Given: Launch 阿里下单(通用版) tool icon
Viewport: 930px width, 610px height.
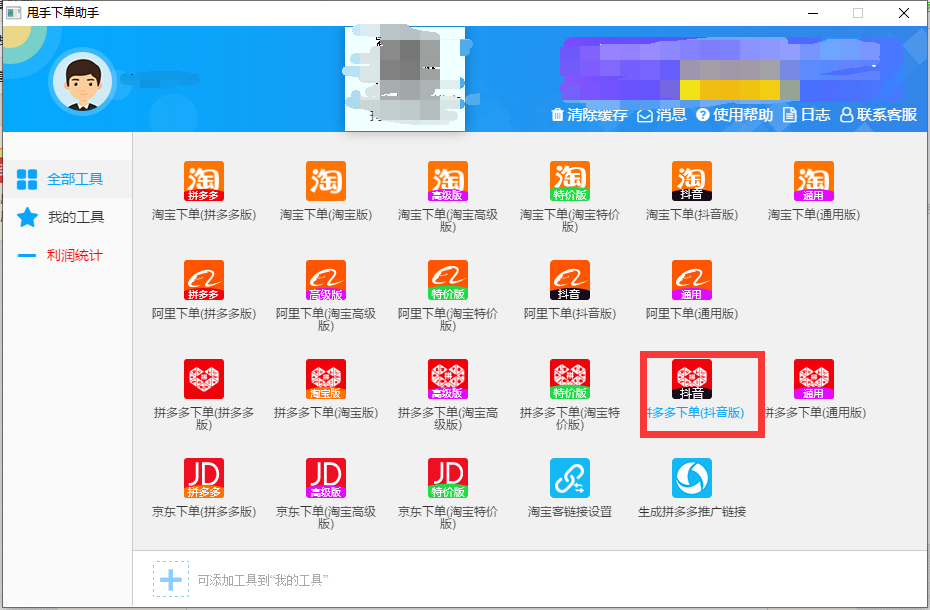Looking at the screenshot, I should pos(692,280).
